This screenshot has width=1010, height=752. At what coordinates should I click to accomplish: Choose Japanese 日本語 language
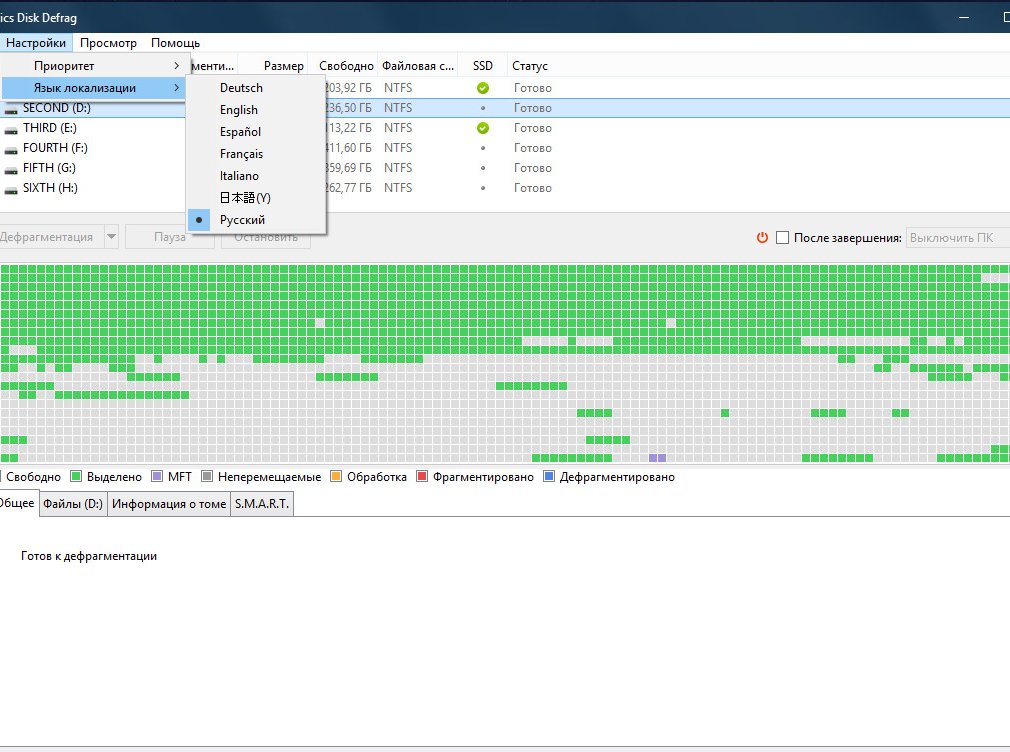pos(256,197)
